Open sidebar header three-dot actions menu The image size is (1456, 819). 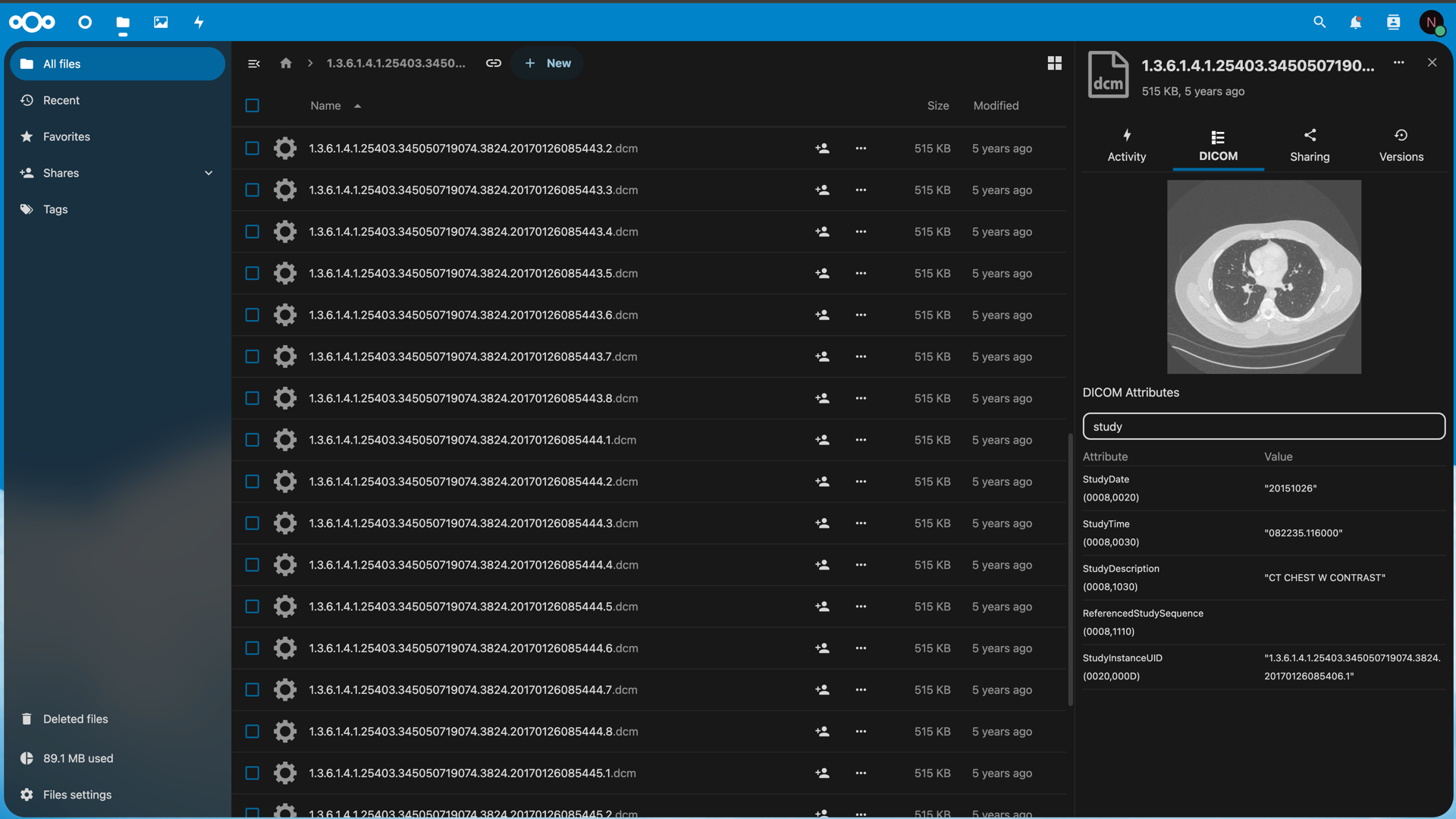click(1398, 63)
